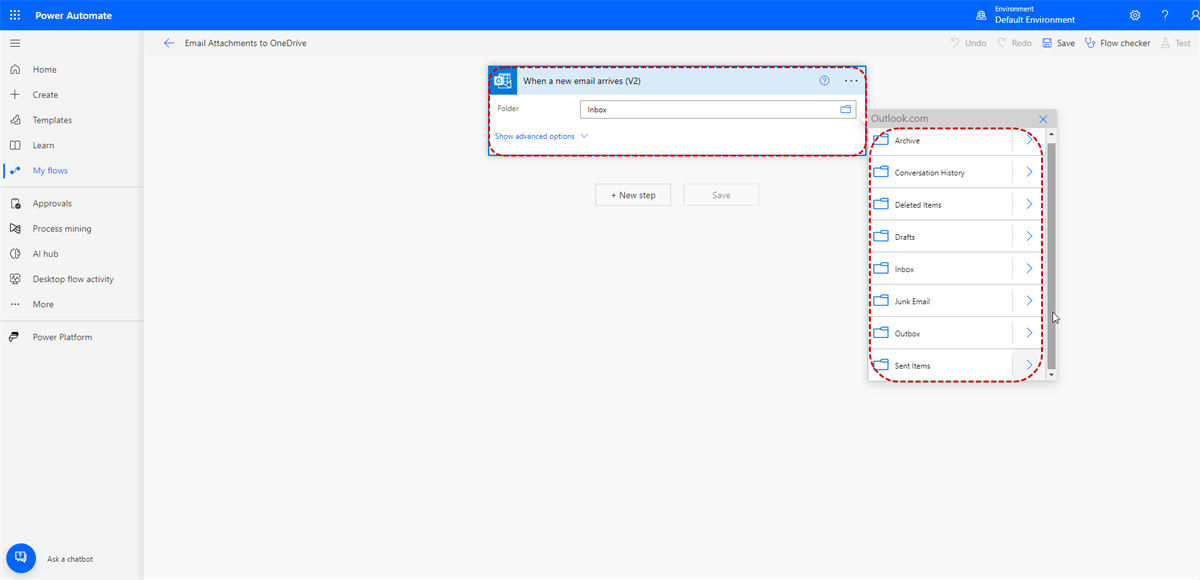This screenshot has height=580, width=1200.
Task: Click Undo in the top toolbar
Action: 968,43
